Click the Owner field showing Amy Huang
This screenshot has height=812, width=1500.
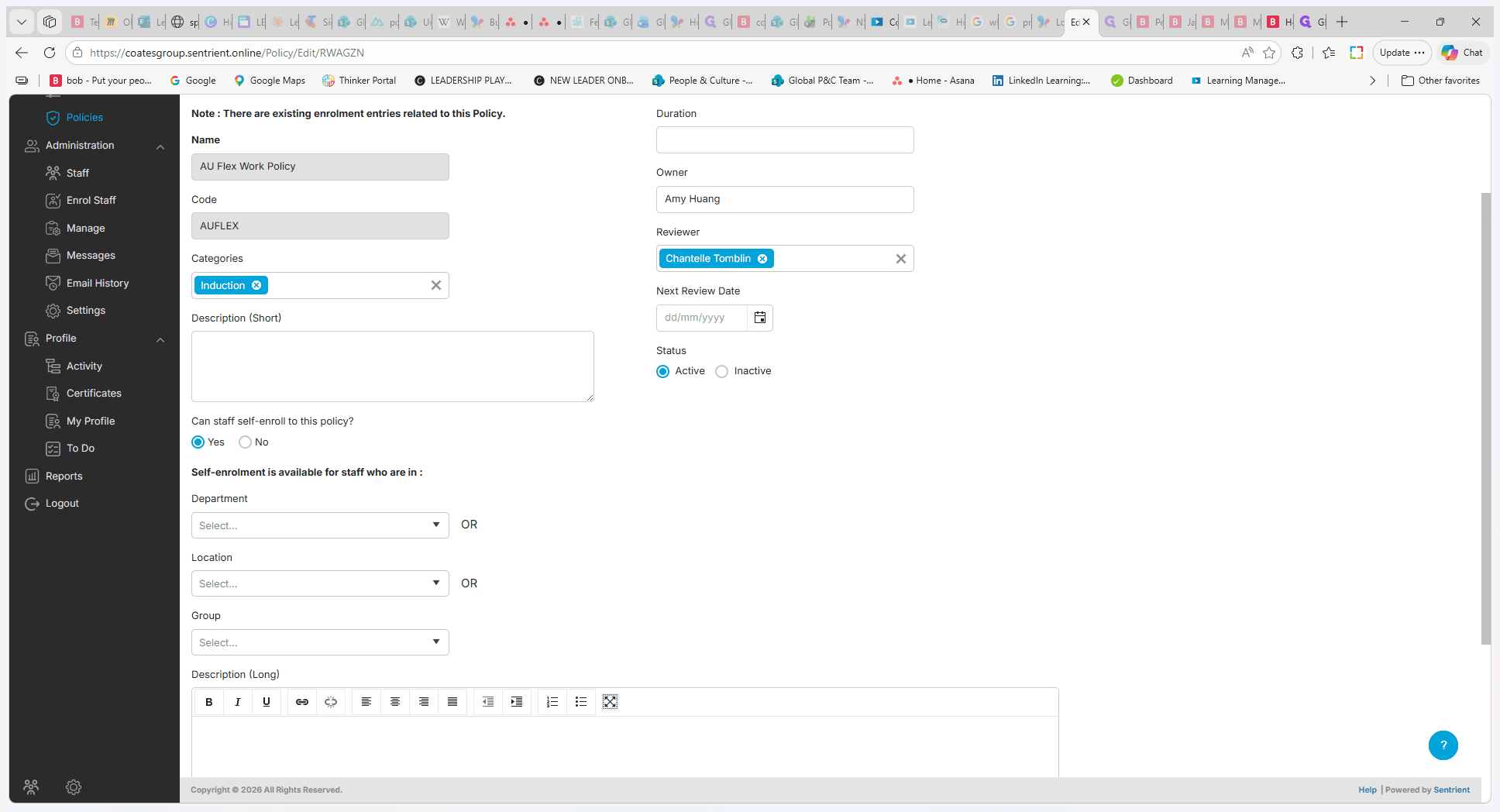pos(785,199)
